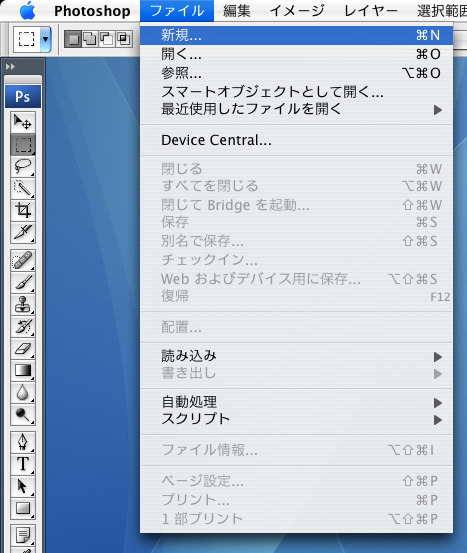Image resolution: width=467 pixels, height=553 pixels.
Task: Collapse the toolbox using the double-arrow
Action: pyautogui.click(x=11, y=66)
